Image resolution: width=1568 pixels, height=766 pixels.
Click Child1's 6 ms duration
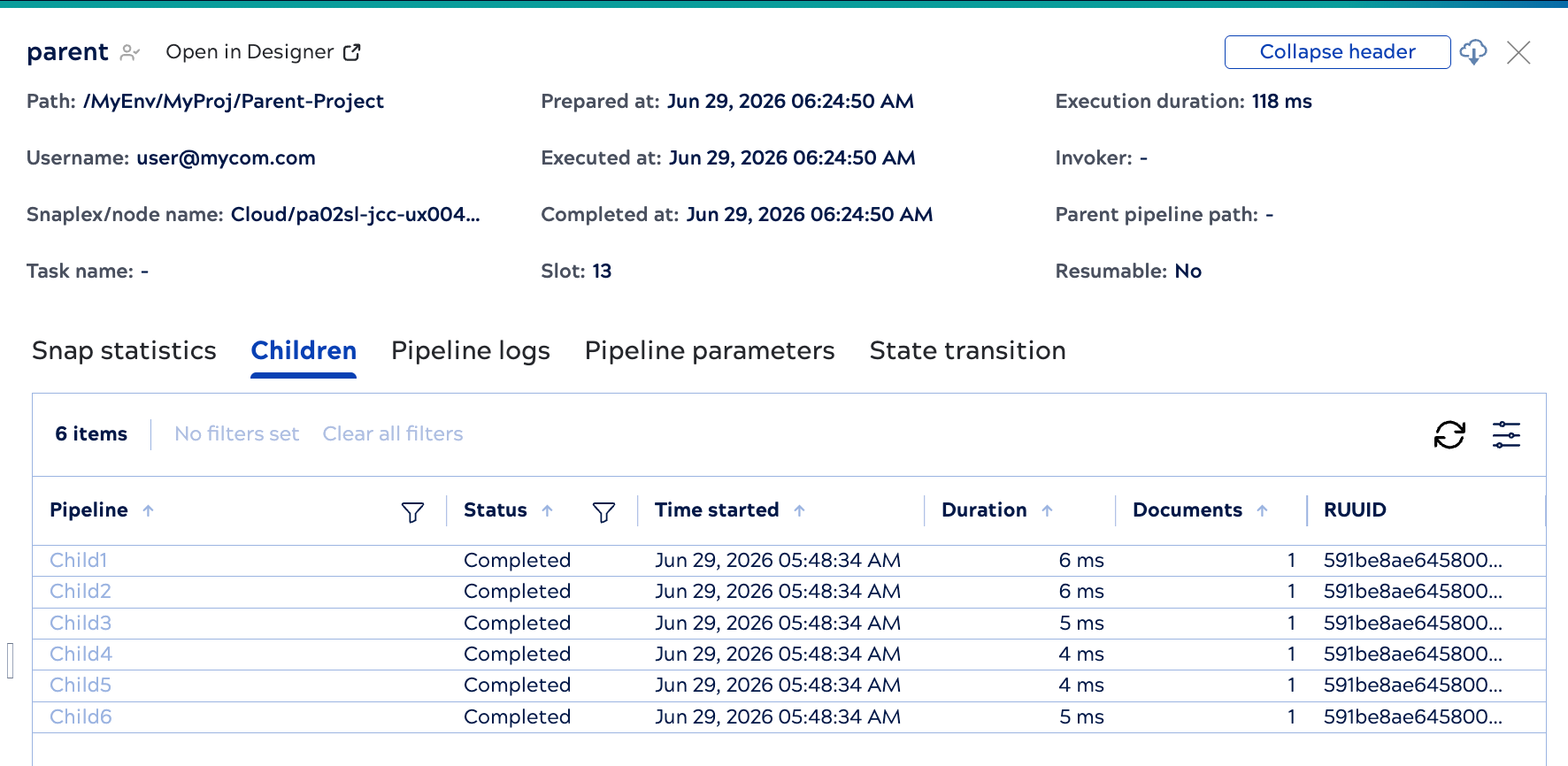[1081, 560]
